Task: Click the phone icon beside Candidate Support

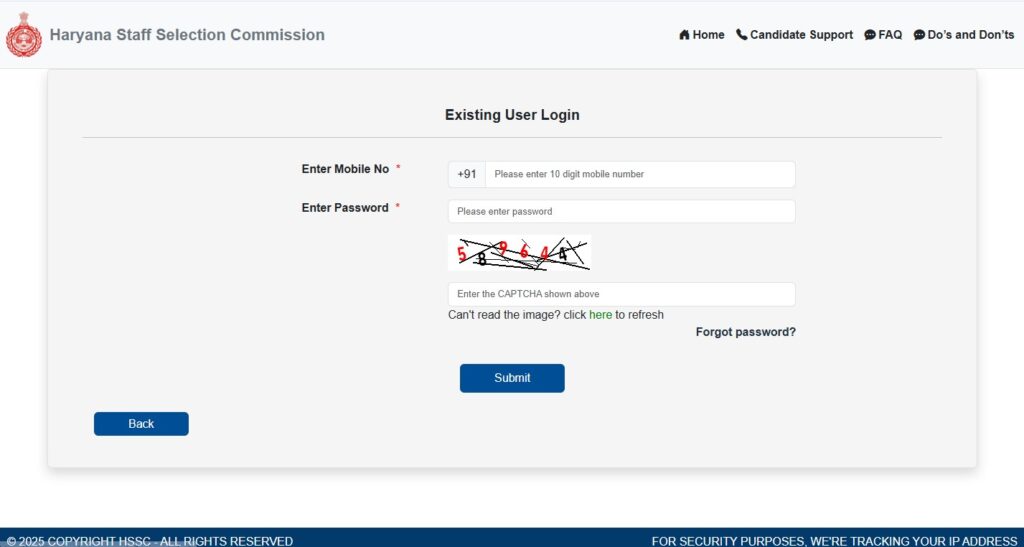Action: pos(741,35)
